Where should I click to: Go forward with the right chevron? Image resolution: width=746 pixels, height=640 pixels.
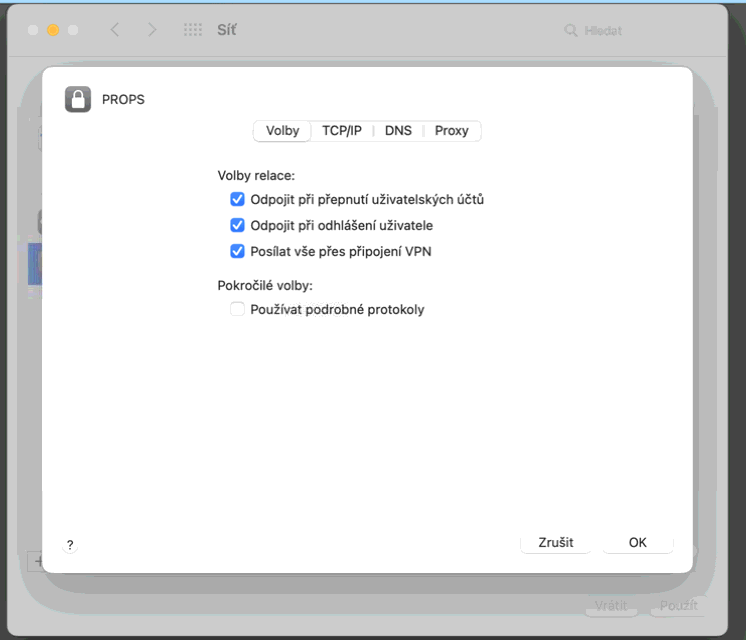coord(152,31)
